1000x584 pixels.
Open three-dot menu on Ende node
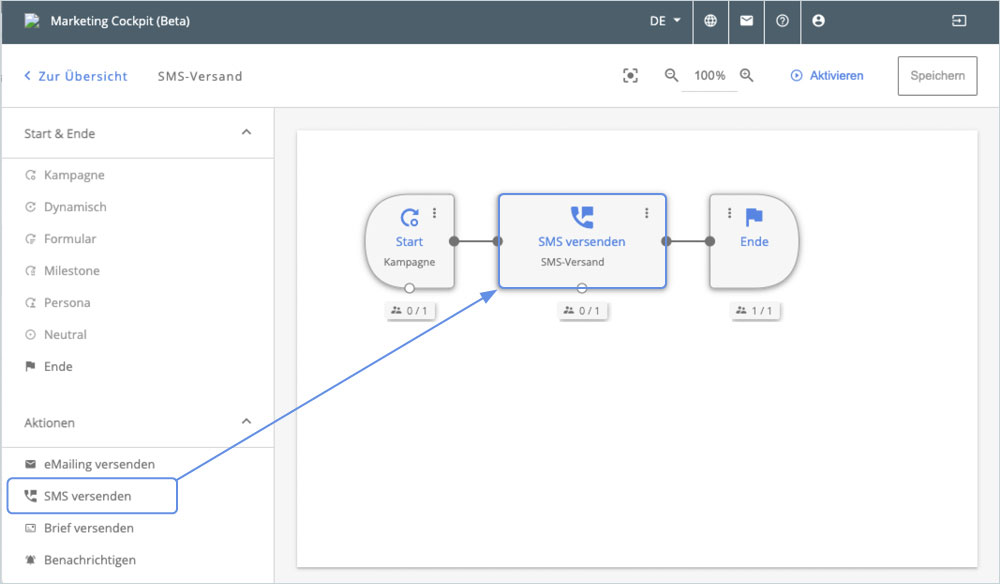[x=730, y=213]
